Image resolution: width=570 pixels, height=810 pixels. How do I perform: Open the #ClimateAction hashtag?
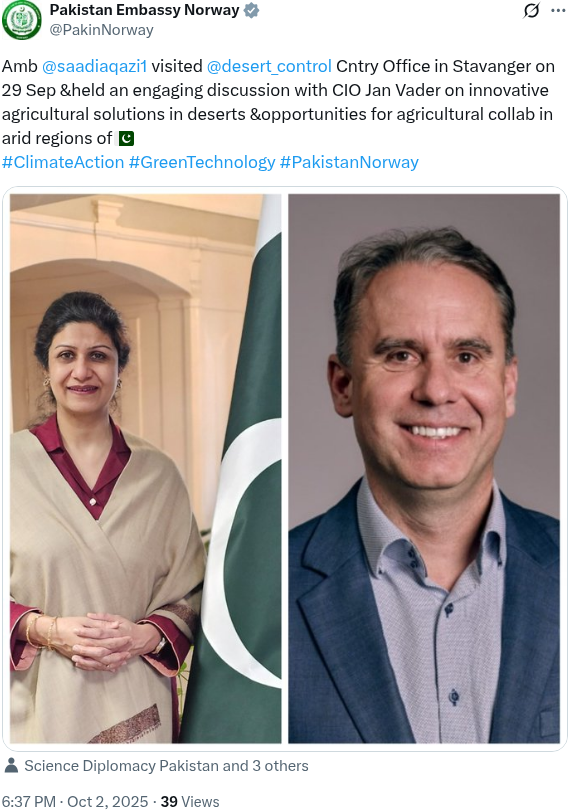(x=63, y=162)
